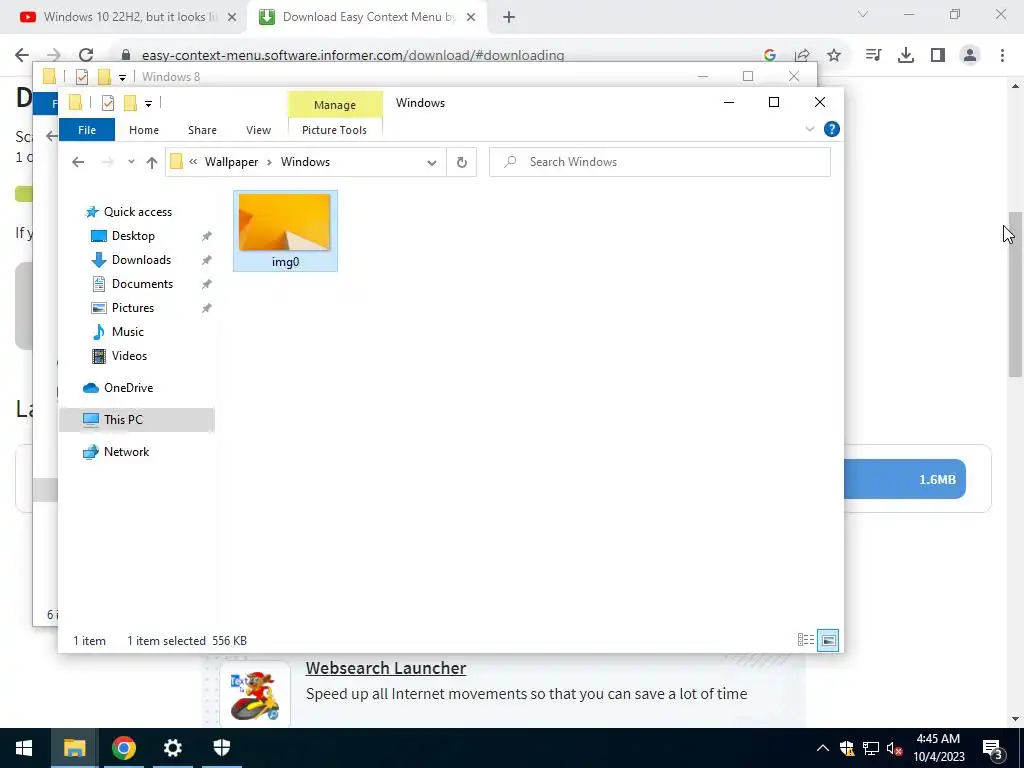
Task: Switch to the Home ribbon tab
Action: click(x=144, y=130)
